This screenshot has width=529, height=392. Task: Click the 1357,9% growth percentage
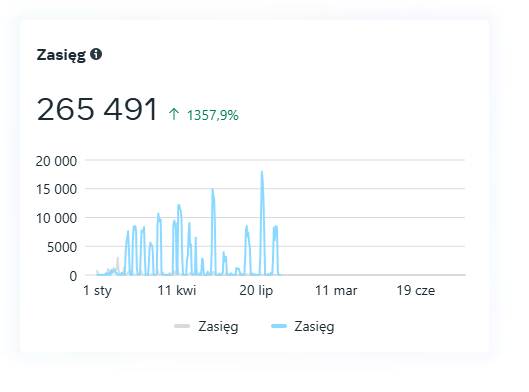(x=213, y=115)
